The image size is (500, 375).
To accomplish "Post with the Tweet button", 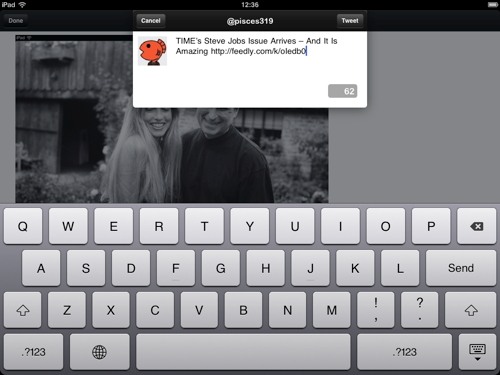I will [x=350, y=21].
